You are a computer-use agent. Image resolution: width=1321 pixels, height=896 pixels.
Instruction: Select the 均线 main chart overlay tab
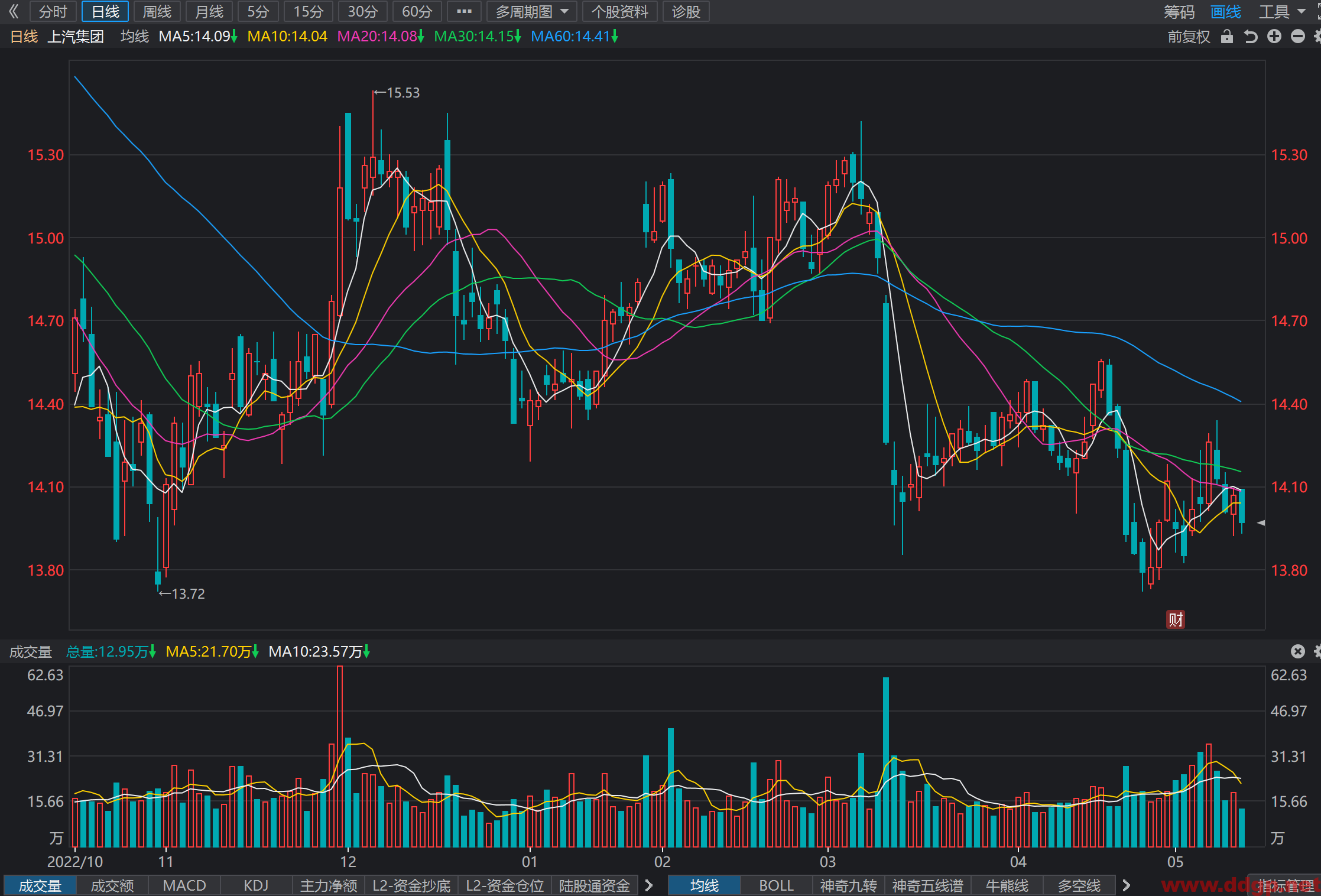(x=704, y=885)
